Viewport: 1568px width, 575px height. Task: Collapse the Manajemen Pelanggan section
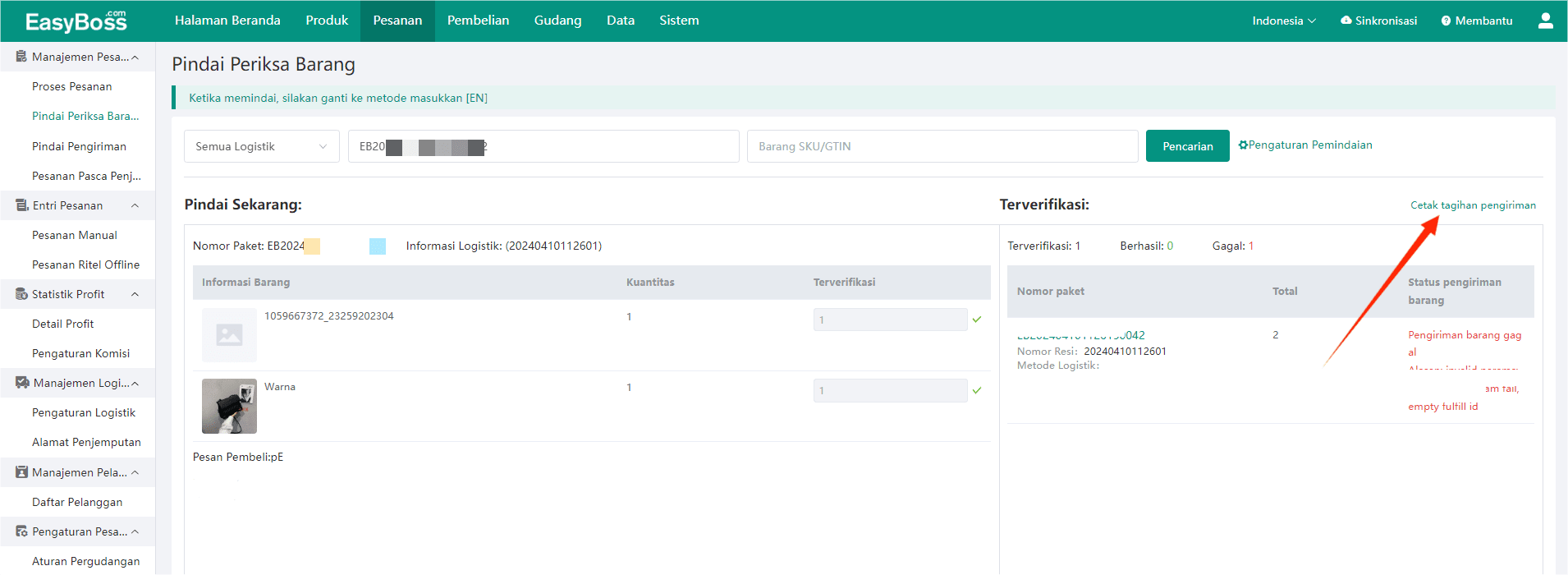(x=135, y=472)
